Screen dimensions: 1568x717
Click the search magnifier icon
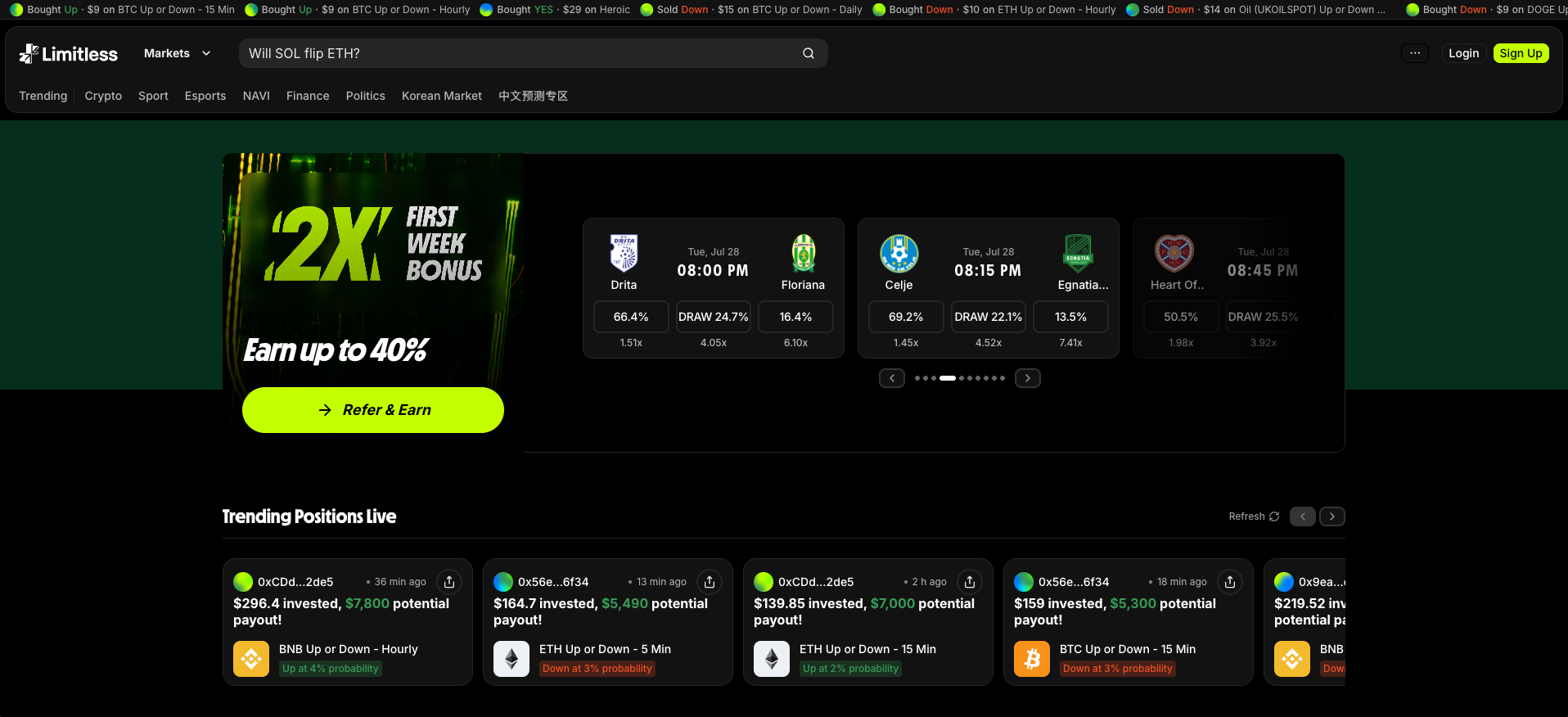click(x=809, y=53)
